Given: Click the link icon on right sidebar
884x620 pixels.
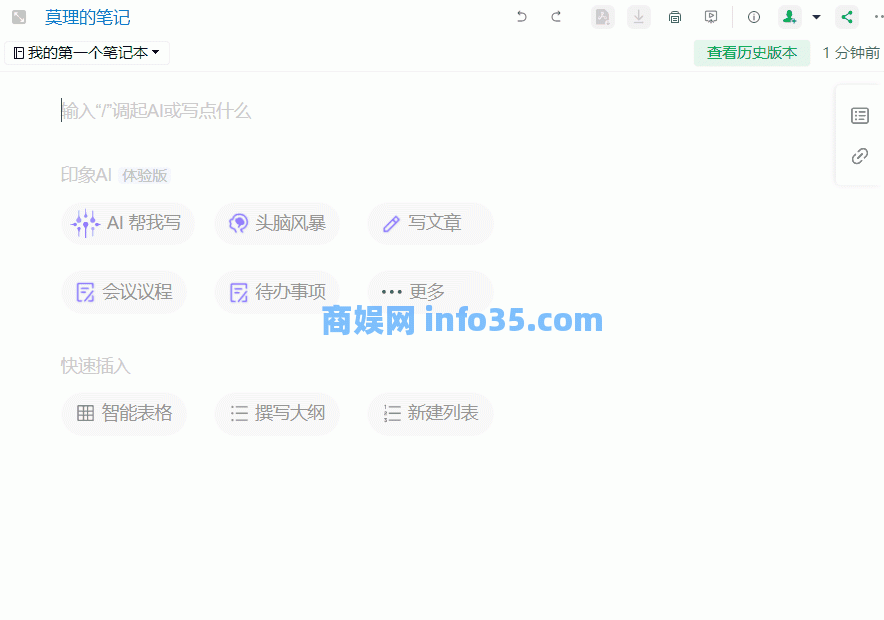Looking at the screenshot, I should (x=860, y=156).
